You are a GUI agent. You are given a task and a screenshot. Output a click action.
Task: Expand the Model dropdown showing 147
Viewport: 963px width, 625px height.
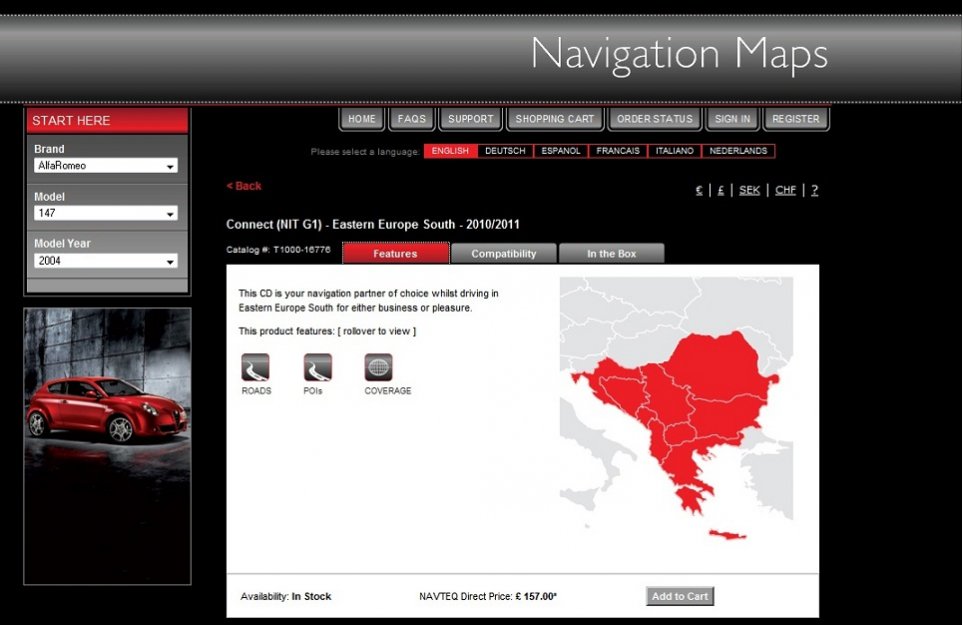pyautogui.click(x=106, y=213)
